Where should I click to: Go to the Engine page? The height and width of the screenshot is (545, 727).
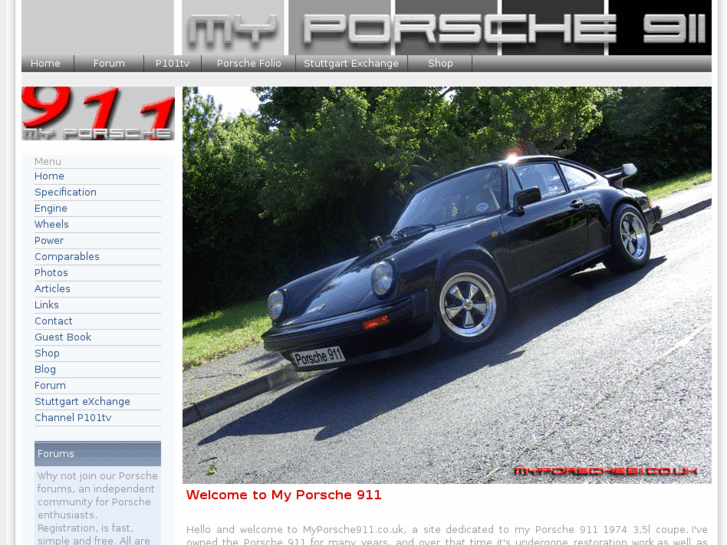[51, 209]
